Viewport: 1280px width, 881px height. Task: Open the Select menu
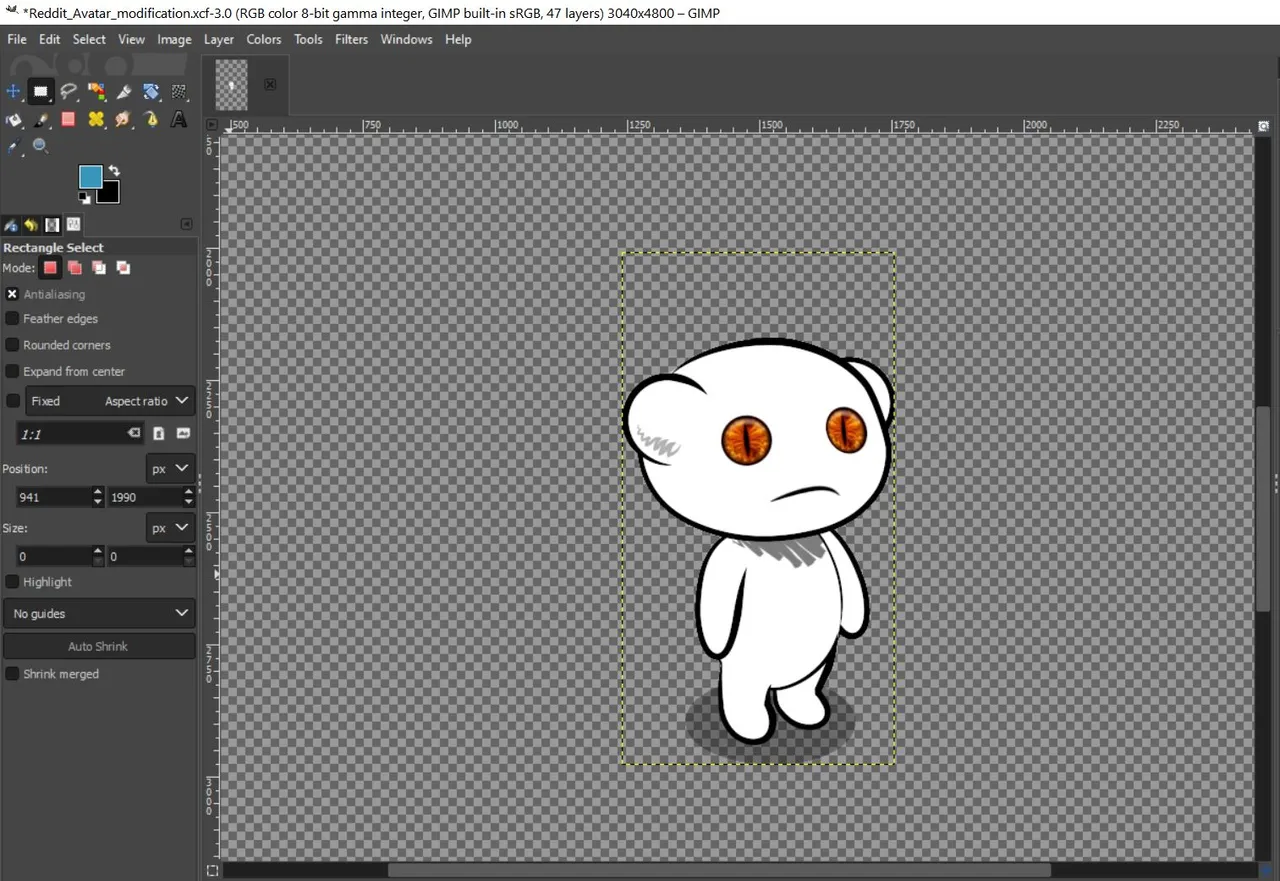point(89,39)
